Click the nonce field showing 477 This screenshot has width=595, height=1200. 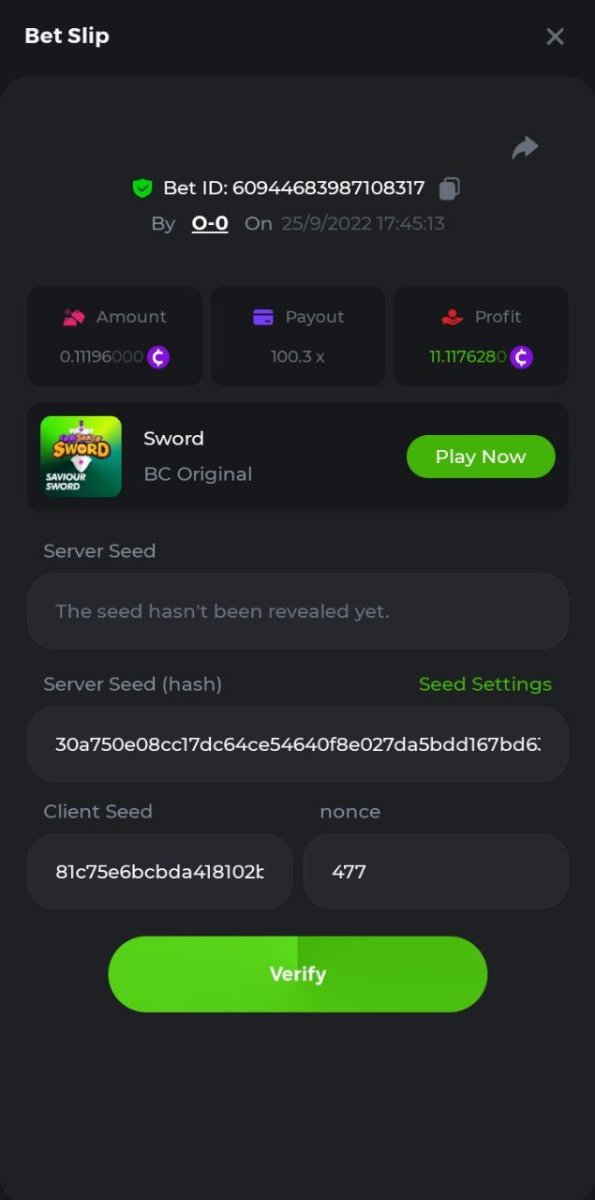436,871
